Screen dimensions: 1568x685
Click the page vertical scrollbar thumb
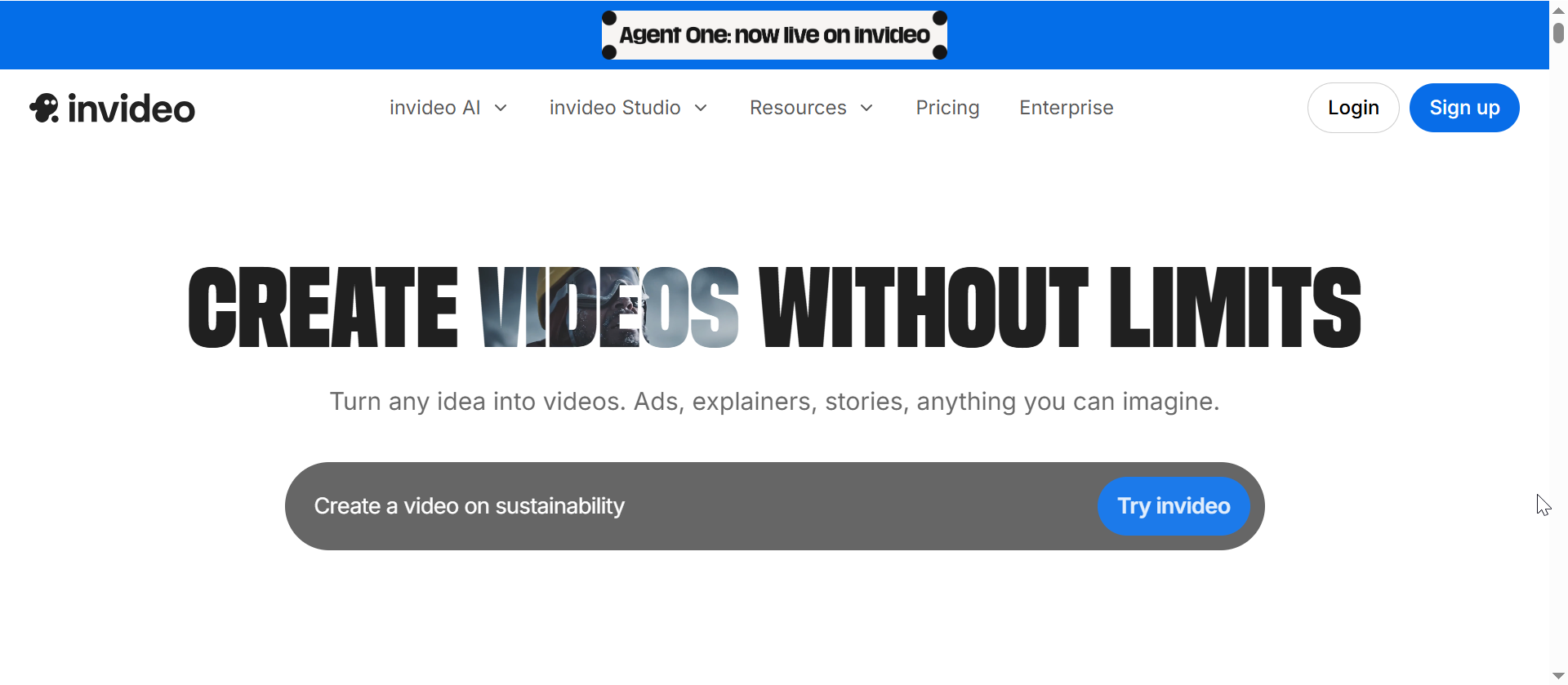(x=1558, y=33)
